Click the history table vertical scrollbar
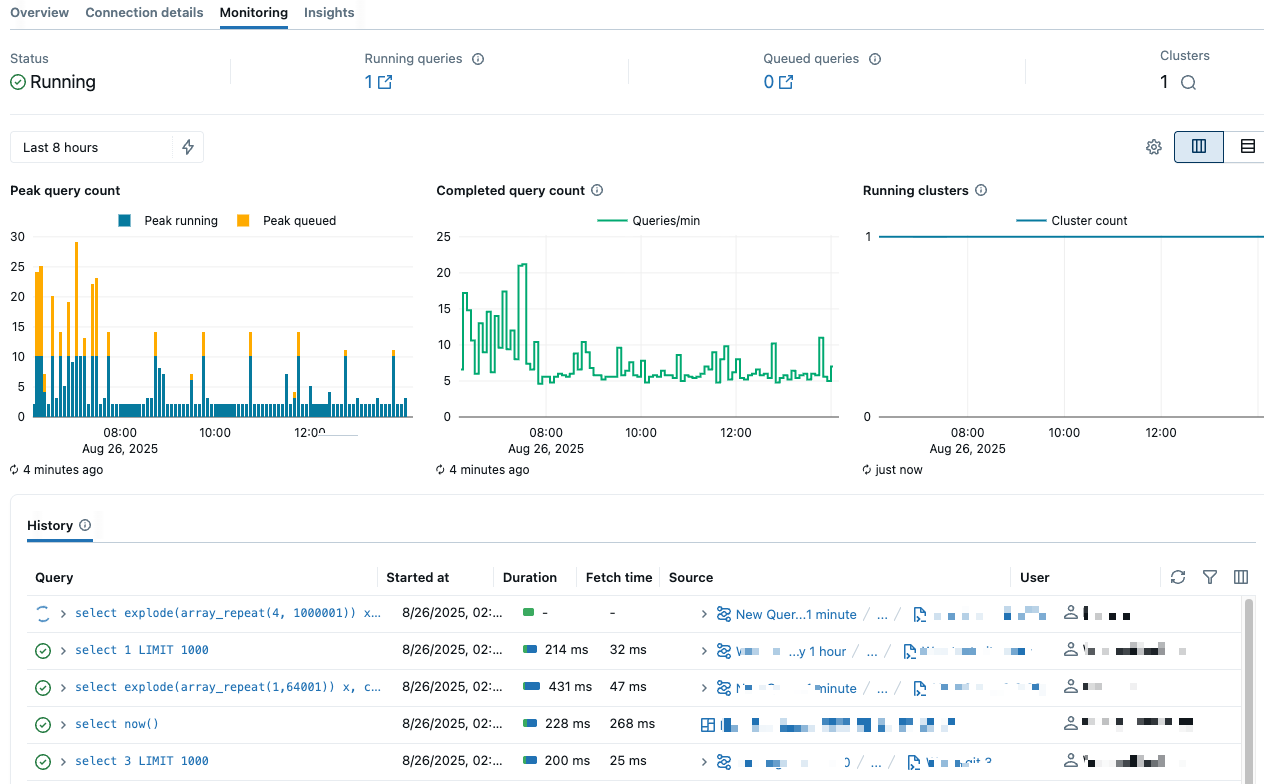 (1248, 690)
